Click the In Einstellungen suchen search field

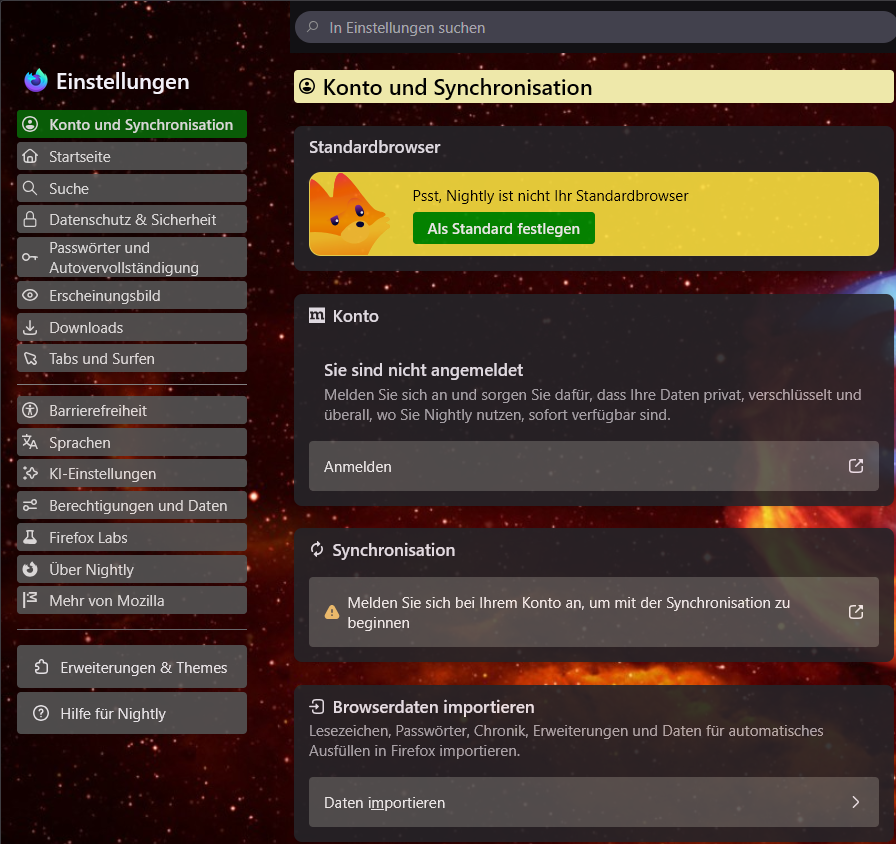pyautogui.click(x=594, y=27)
